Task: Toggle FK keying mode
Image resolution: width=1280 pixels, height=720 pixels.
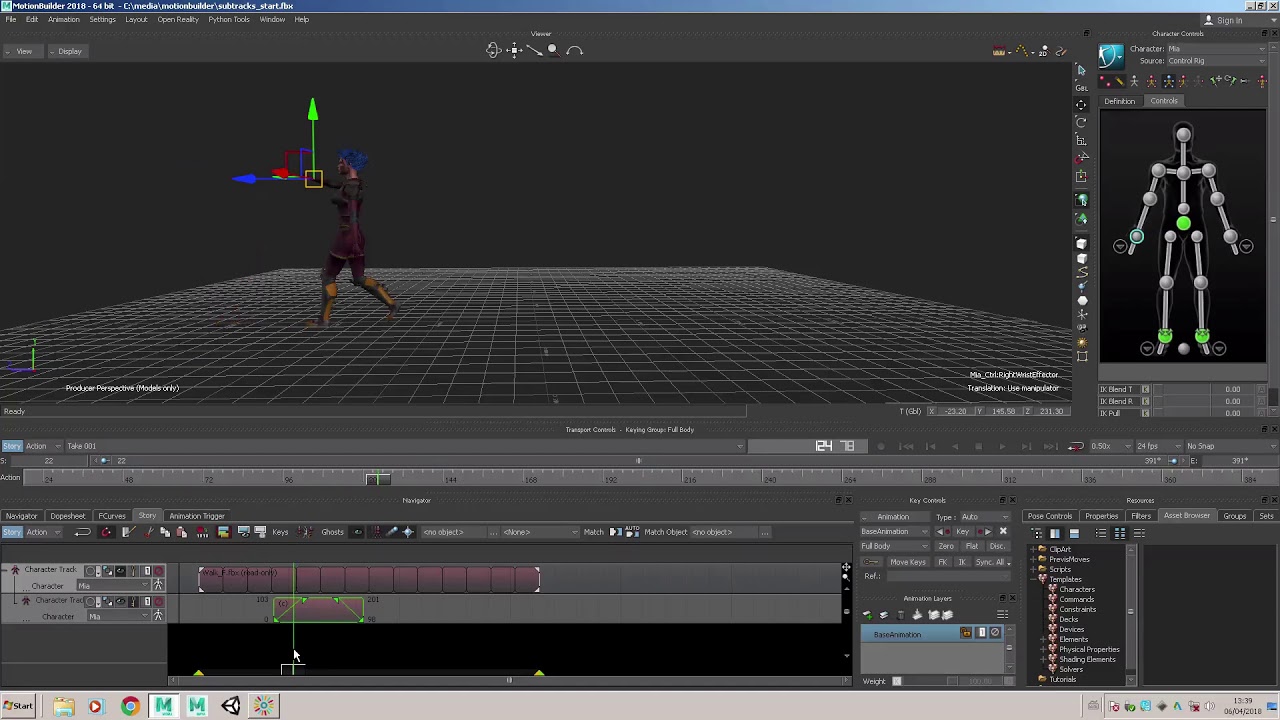Action: pyautogui.click(x=942, y=562)
